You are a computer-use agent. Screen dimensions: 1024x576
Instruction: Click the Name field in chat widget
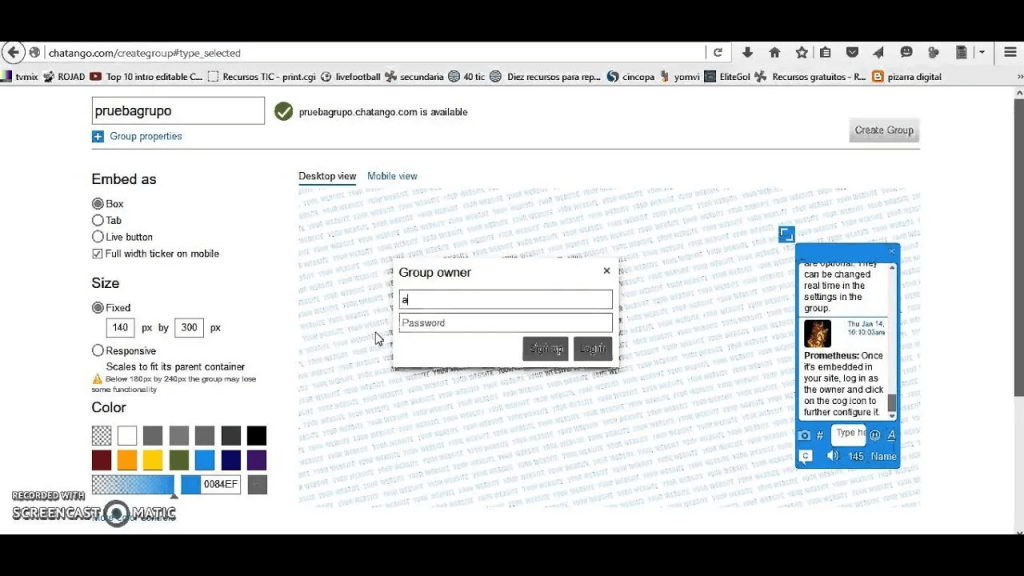click(x=883, y=456)
